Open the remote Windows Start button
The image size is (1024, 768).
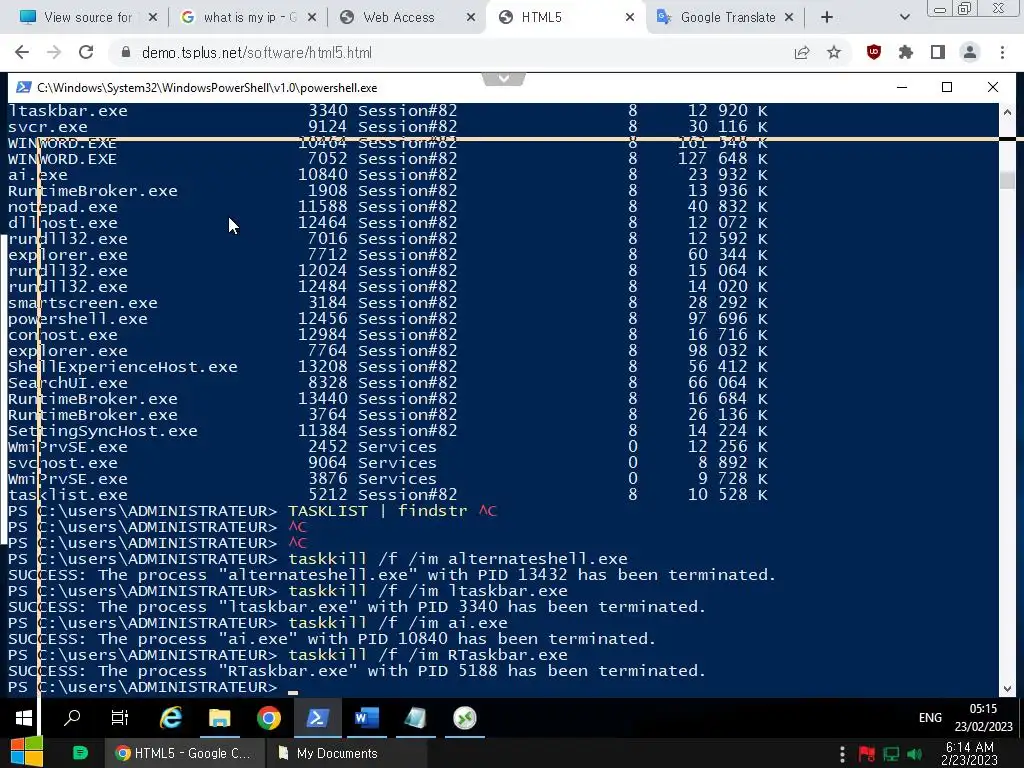24,718
